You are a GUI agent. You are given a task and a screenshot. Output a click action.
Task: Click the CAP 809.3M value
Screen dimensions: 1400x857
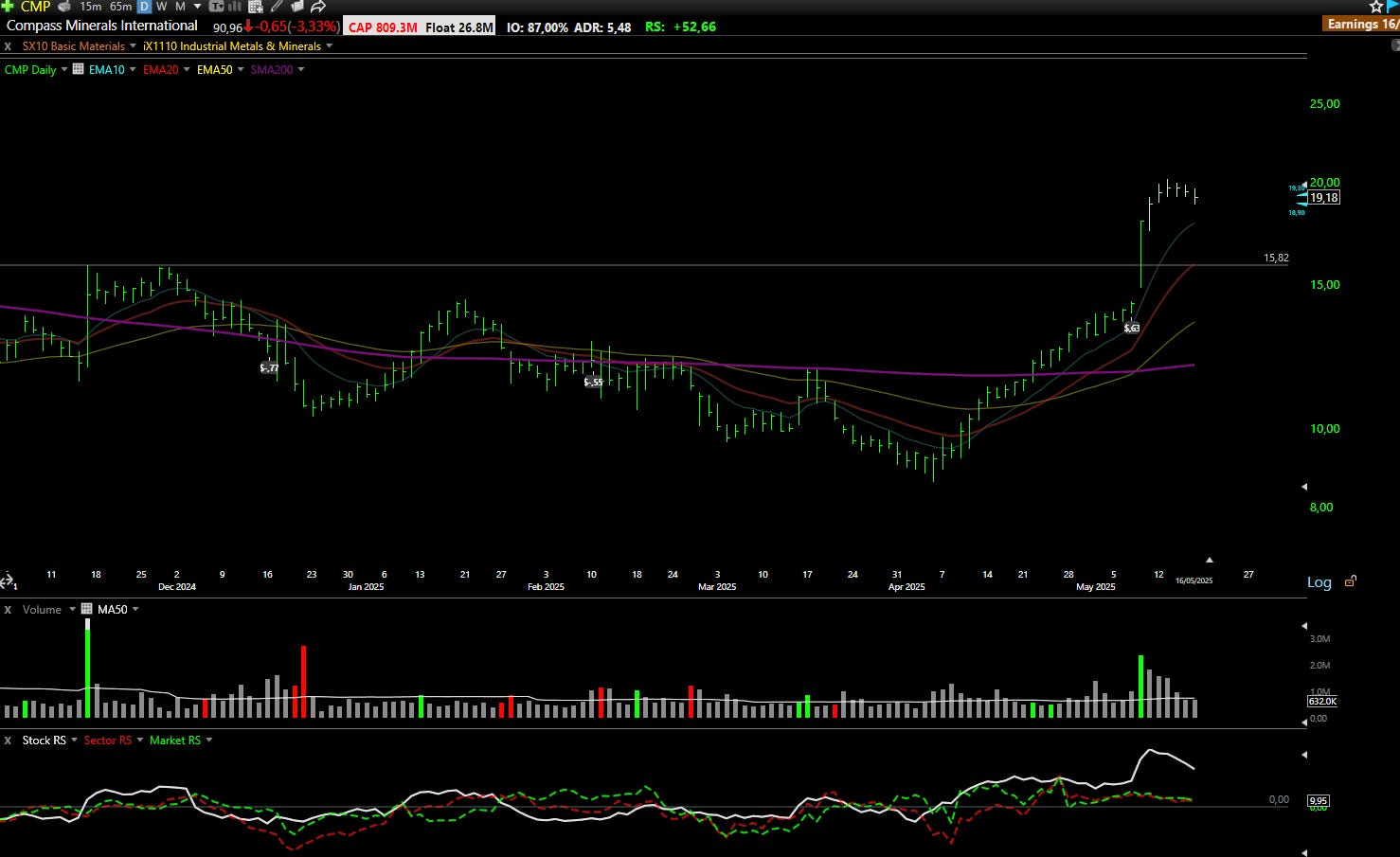pyautogui.click(x=383, y=27)
